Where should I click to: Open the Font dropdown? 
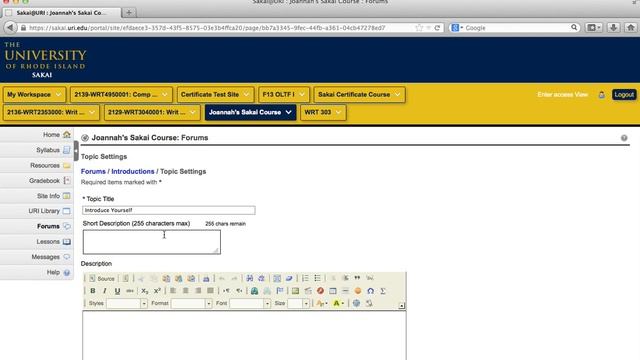point(250,303)
